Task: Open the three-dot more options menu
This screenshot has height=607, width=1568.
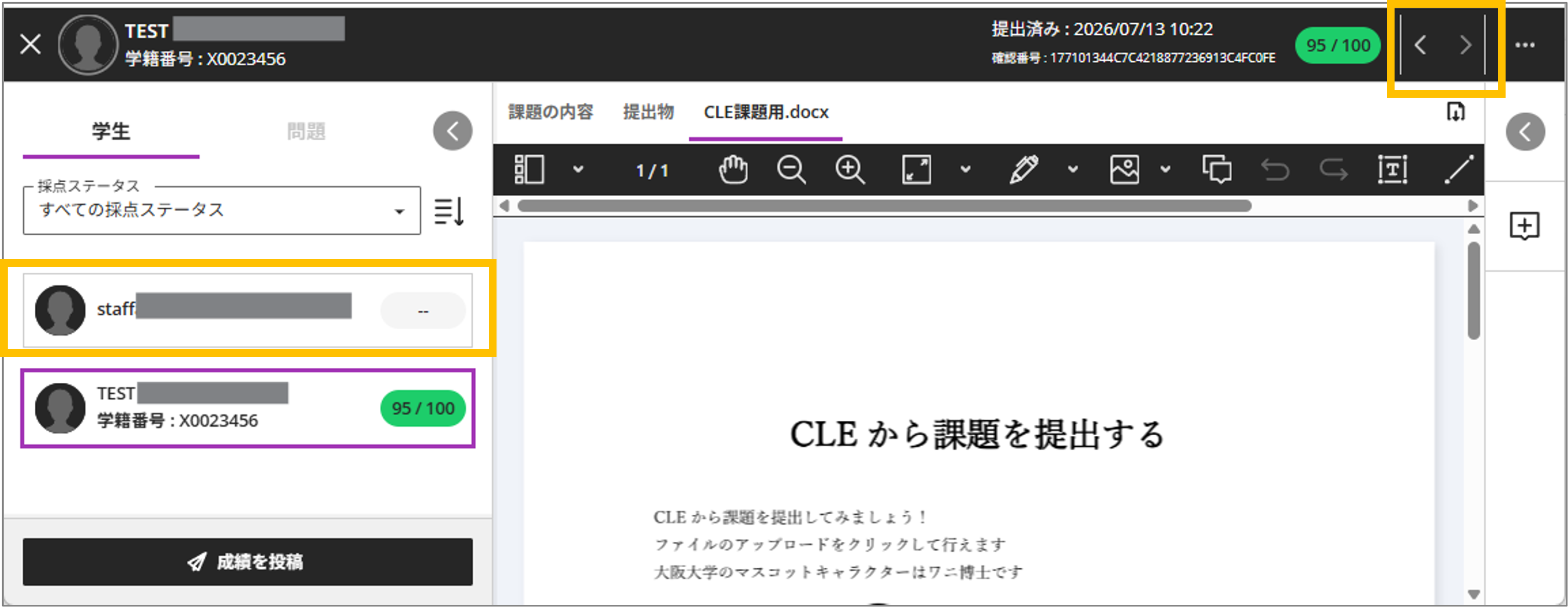Action: click(x=1524, y=44)
